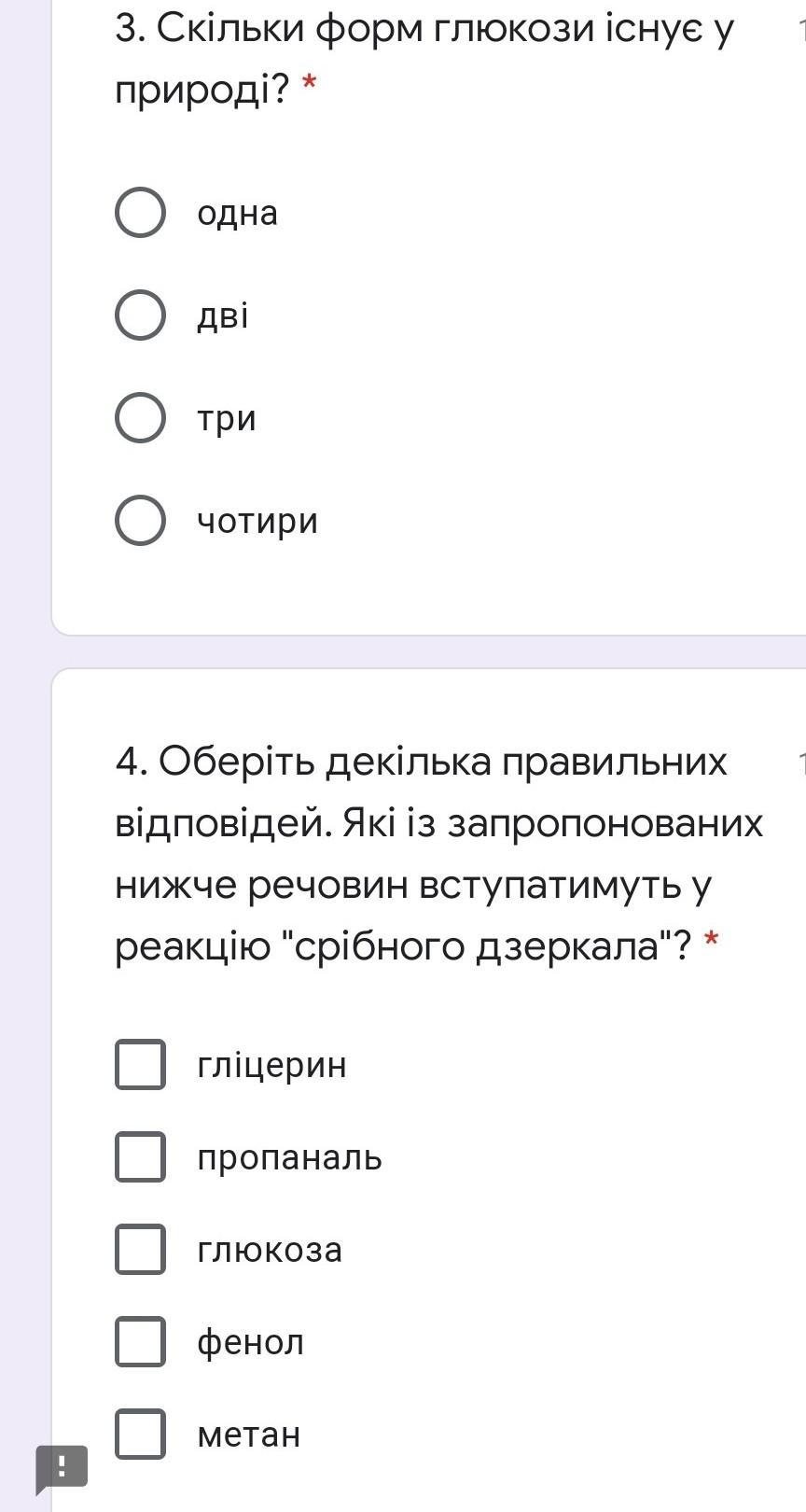Check the 'гліцерин' checkbox
The width and height of the screenshot is (806, 1512).
pos(140,1064)
